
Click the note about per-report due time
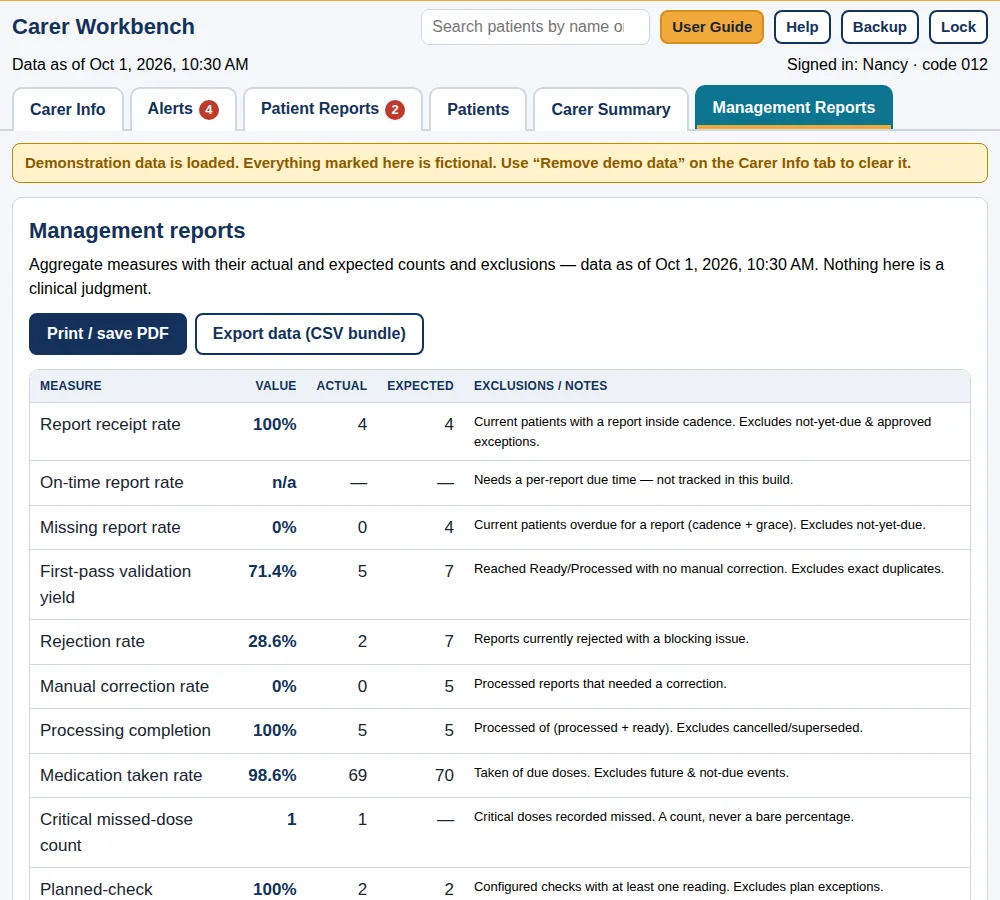(633, 480)
